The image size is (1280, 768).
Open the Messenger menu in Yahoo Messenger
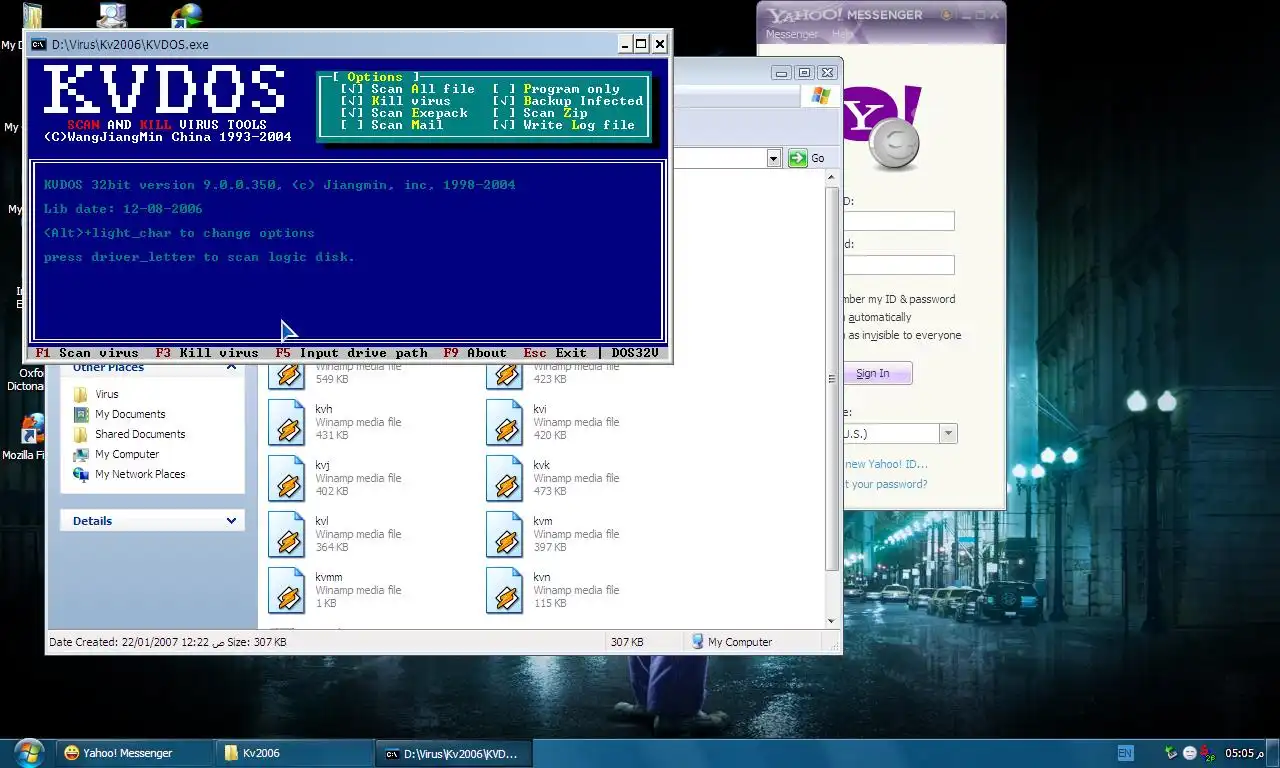click(792, 34)
